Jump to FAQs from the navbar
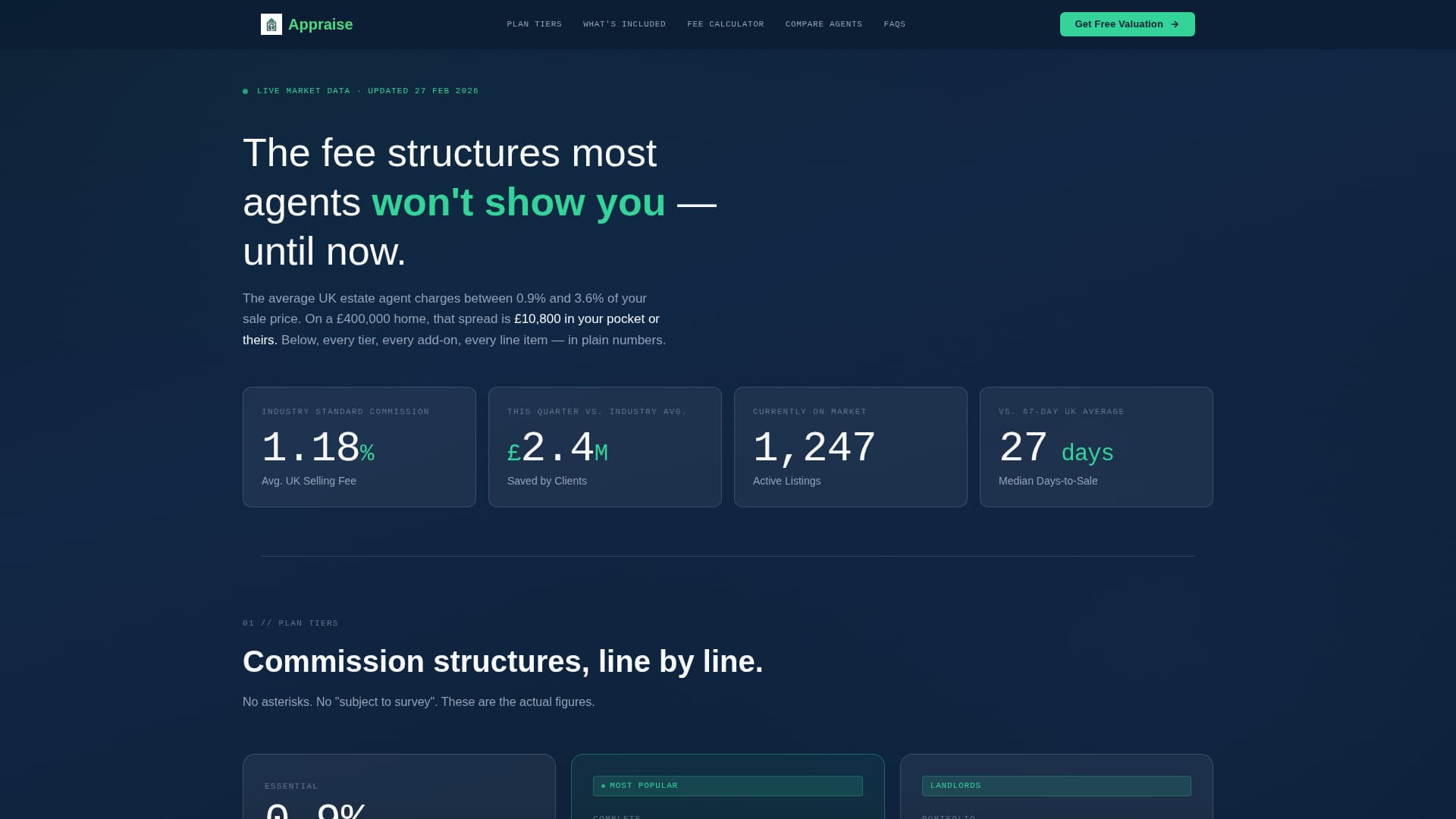The height and width of the screenshot is (819, 1456). point(895,24)
